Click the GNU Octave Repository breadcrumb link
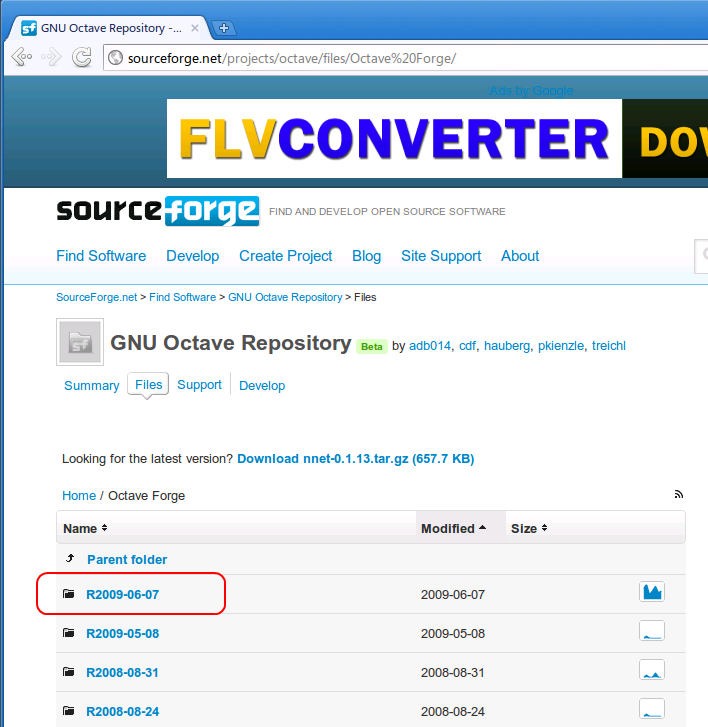The width and height of the screenshot is (708, 727). tap(285, 297)
